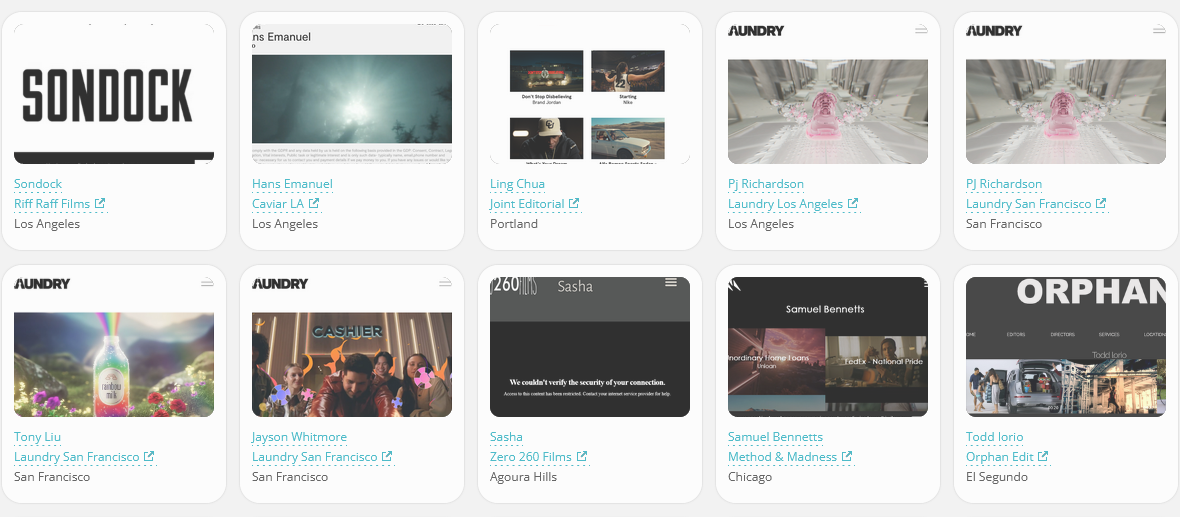Viewport: 1180px width, 517px height.
Task: Click the external-link icon beside Caviar LA
Action: pos(314,204)
